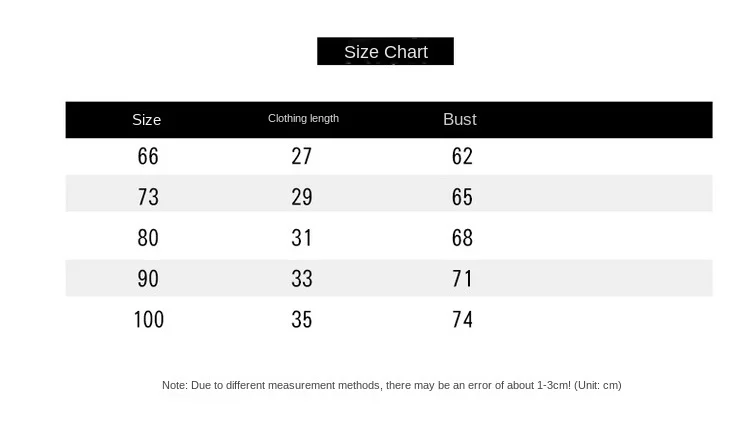Click bust measurement 68
The image size is (750, 441).
tap(462, 238)
